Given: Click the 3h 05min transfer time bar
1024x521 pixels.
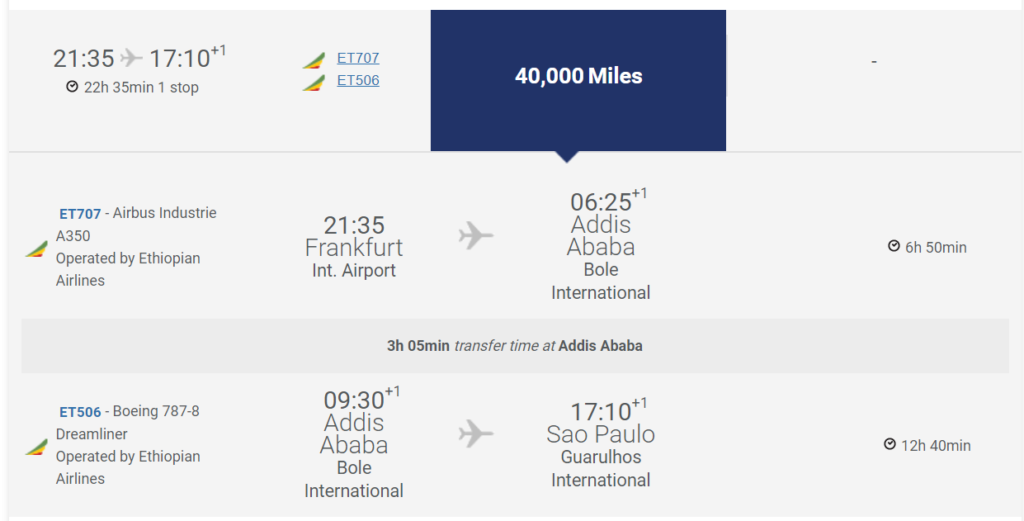Looking at the screenshot, I should click(x=515, y=346).
